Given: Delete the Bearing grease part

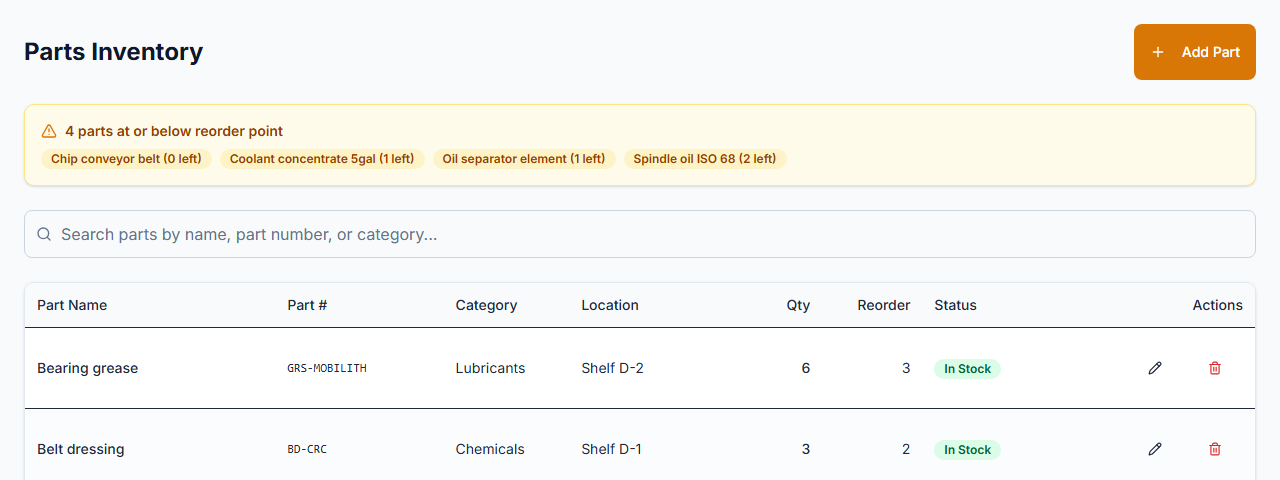Looking at the screenshot, I should (1215, 368).
